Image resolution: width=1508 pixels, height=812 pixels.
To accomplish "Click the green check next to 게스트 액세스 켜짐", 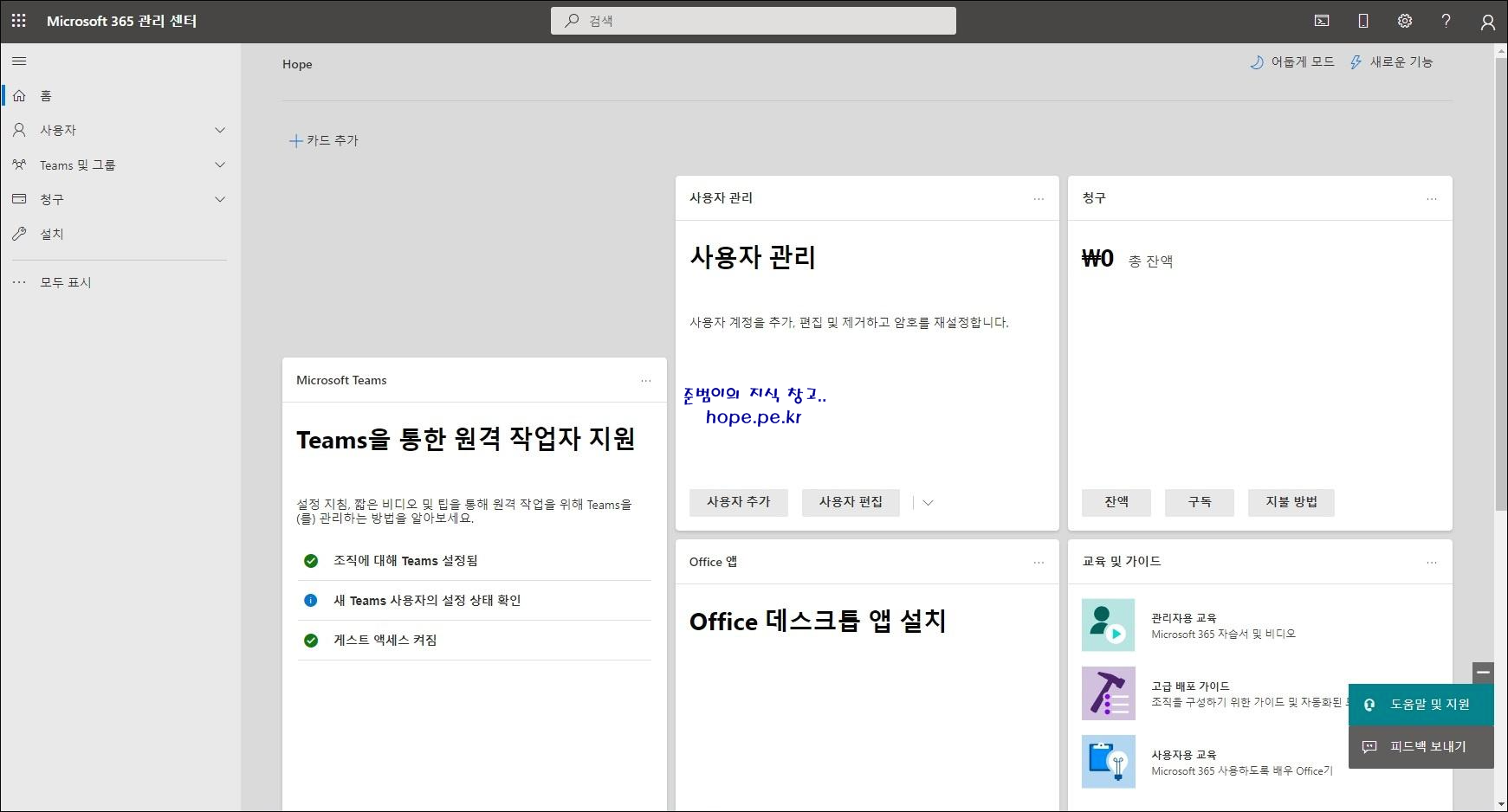I will tap(311, 641).
